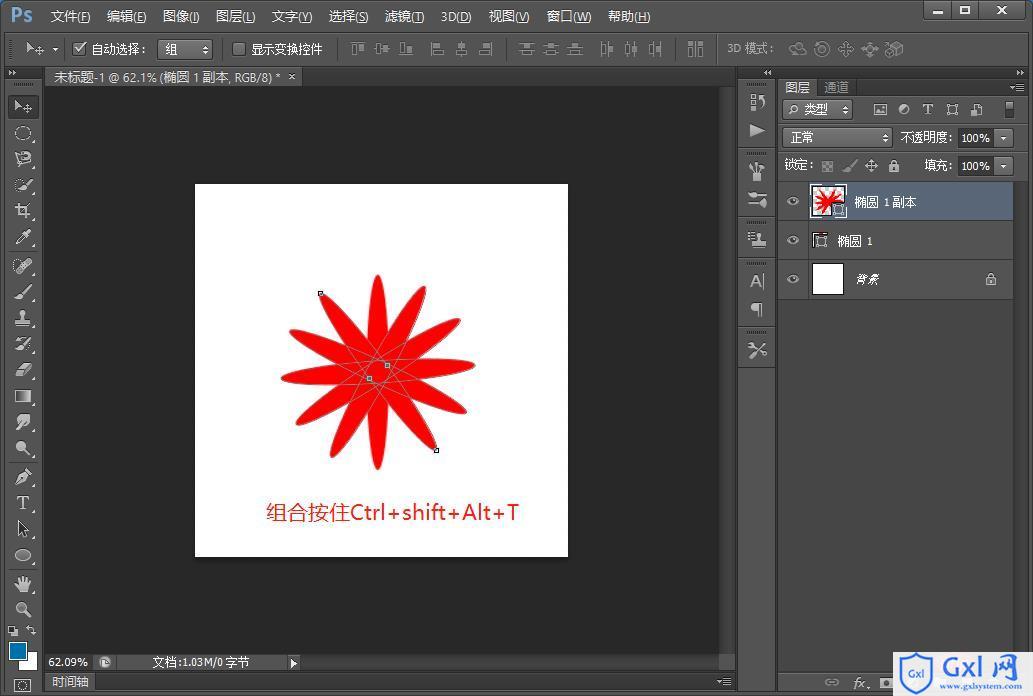
Task: Filter layers by type (text) layers
Action: (x=928, y=109)
